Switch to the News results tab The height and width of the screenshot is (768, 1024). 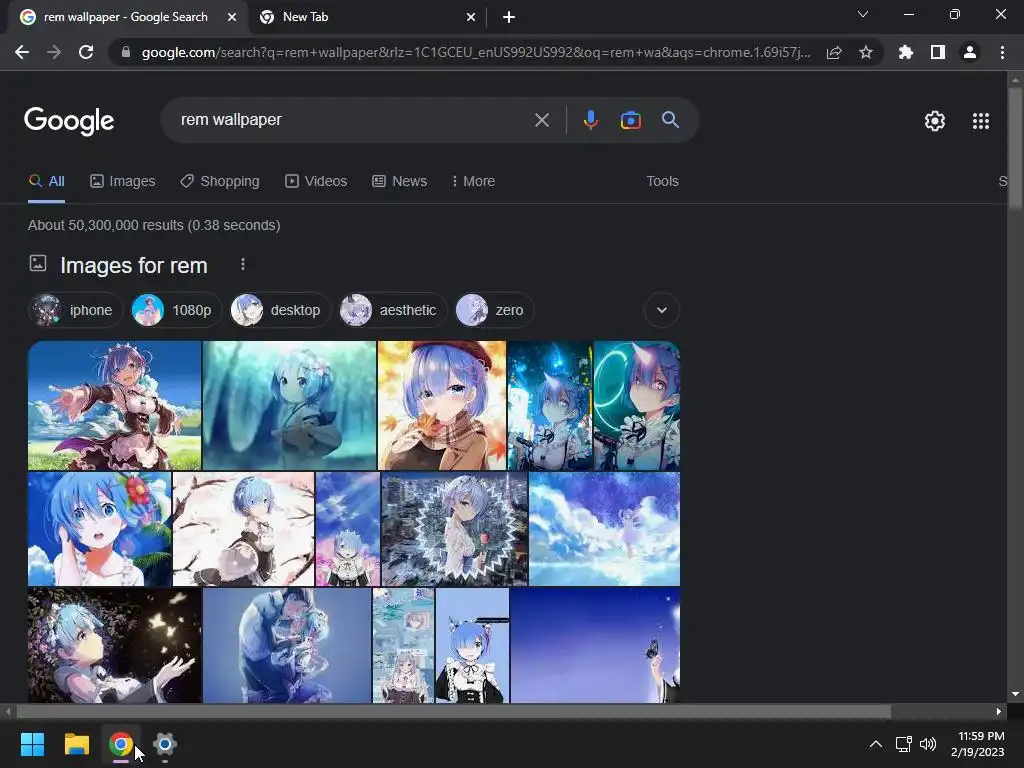[400, 182]
